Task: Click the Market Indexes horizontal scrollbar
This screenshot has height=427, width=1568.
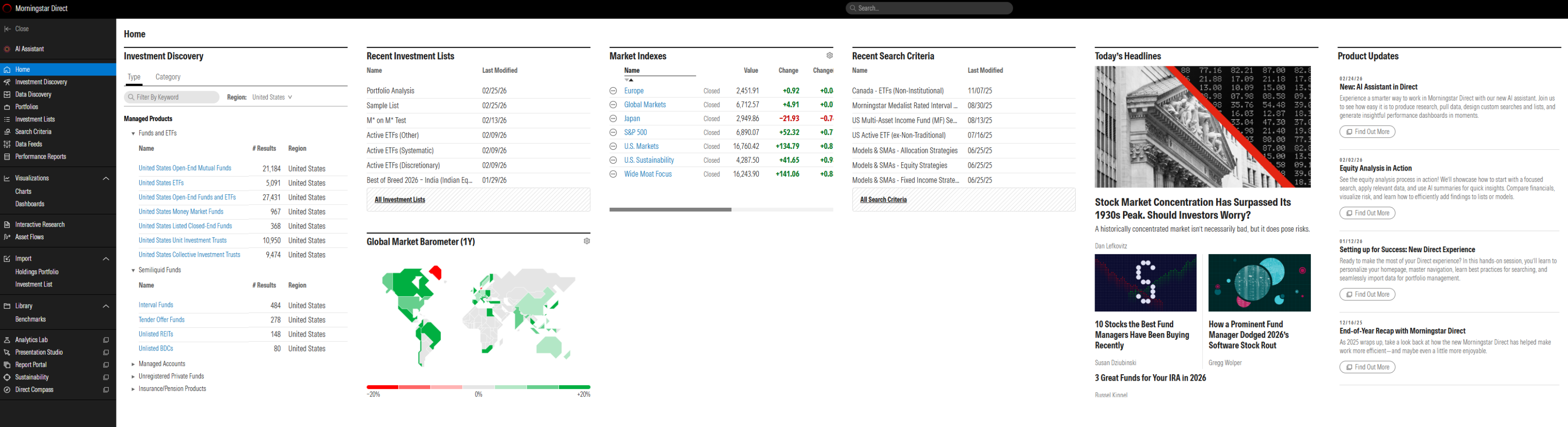Action: tap(670, 210)
